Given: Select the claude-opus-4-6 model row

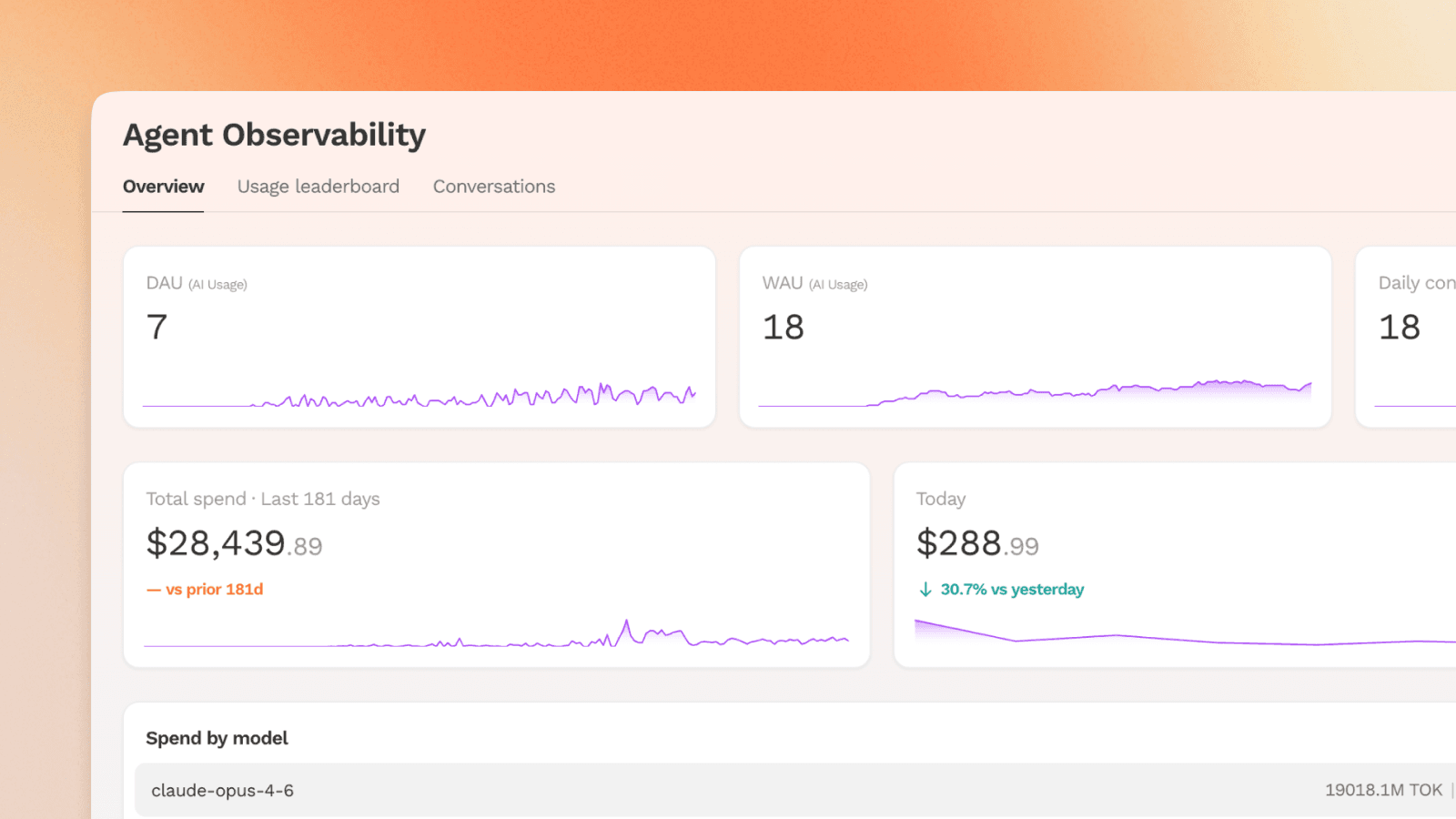Looking at the screenshot, I should pos(795,790).
